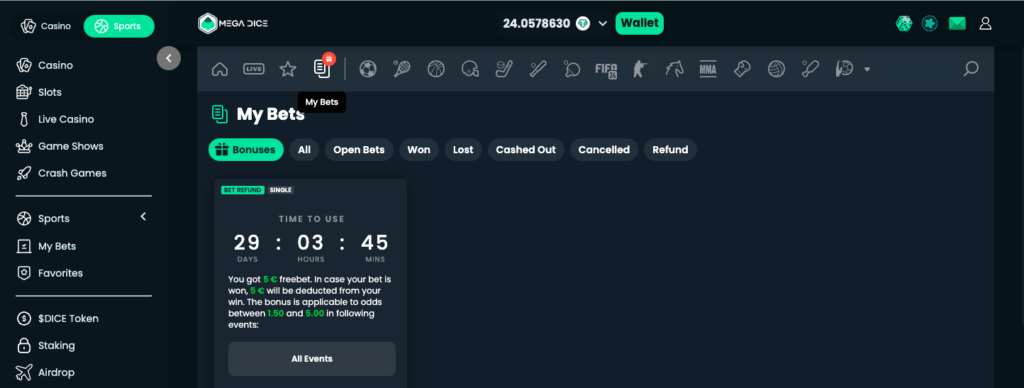This screenshot has height=388, width=1024.
Task: Click the All Events button
Action: 312,359
